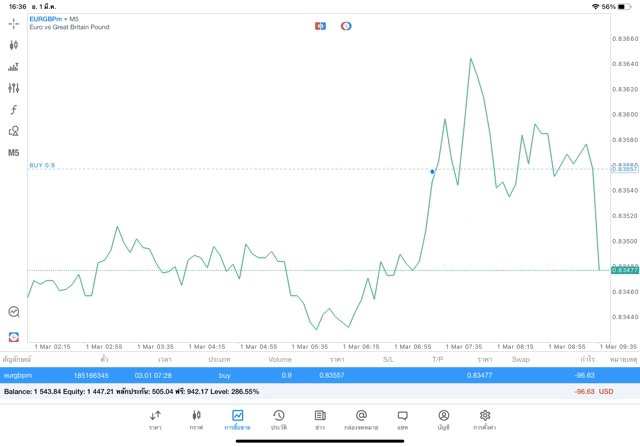
Task: Tap the BUY 0.9 order line label
Action: click(x=42, y=165)
